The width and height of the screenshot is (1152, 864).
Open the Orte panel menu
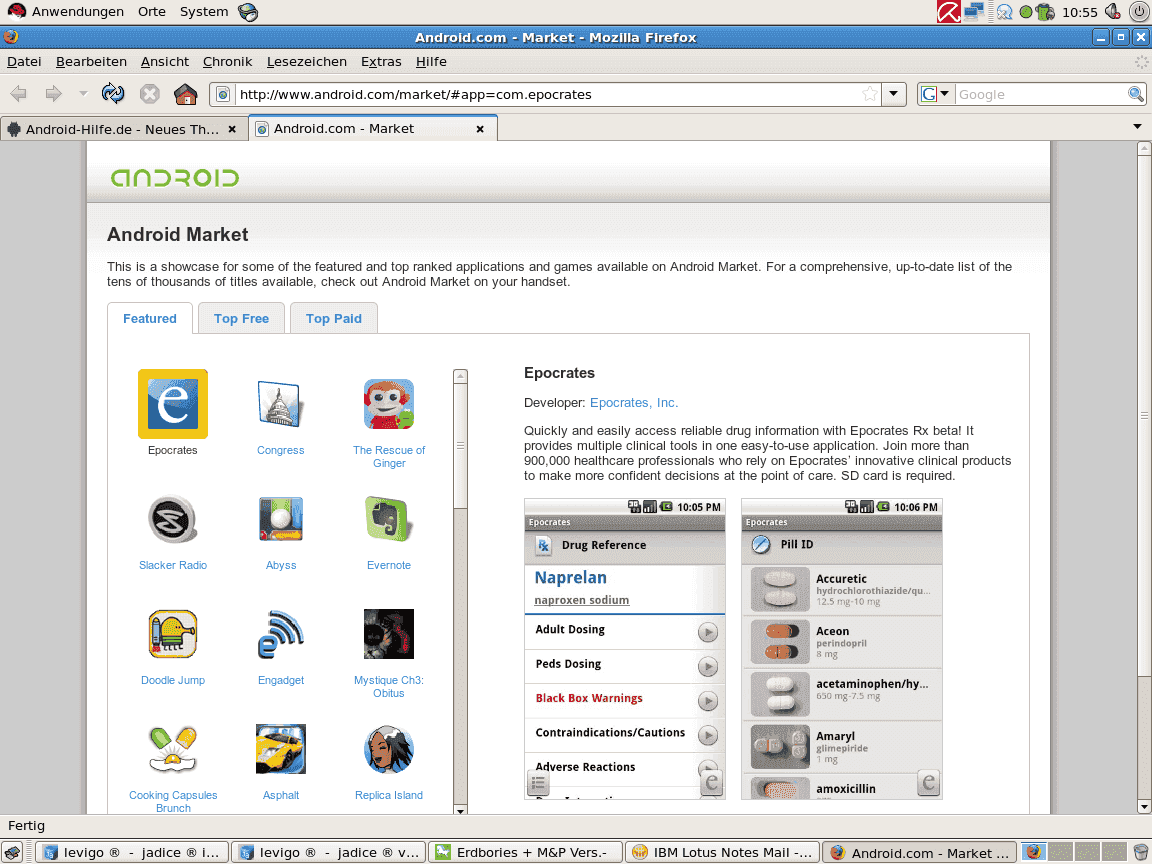pyautogui.click(x=152, y=12)
